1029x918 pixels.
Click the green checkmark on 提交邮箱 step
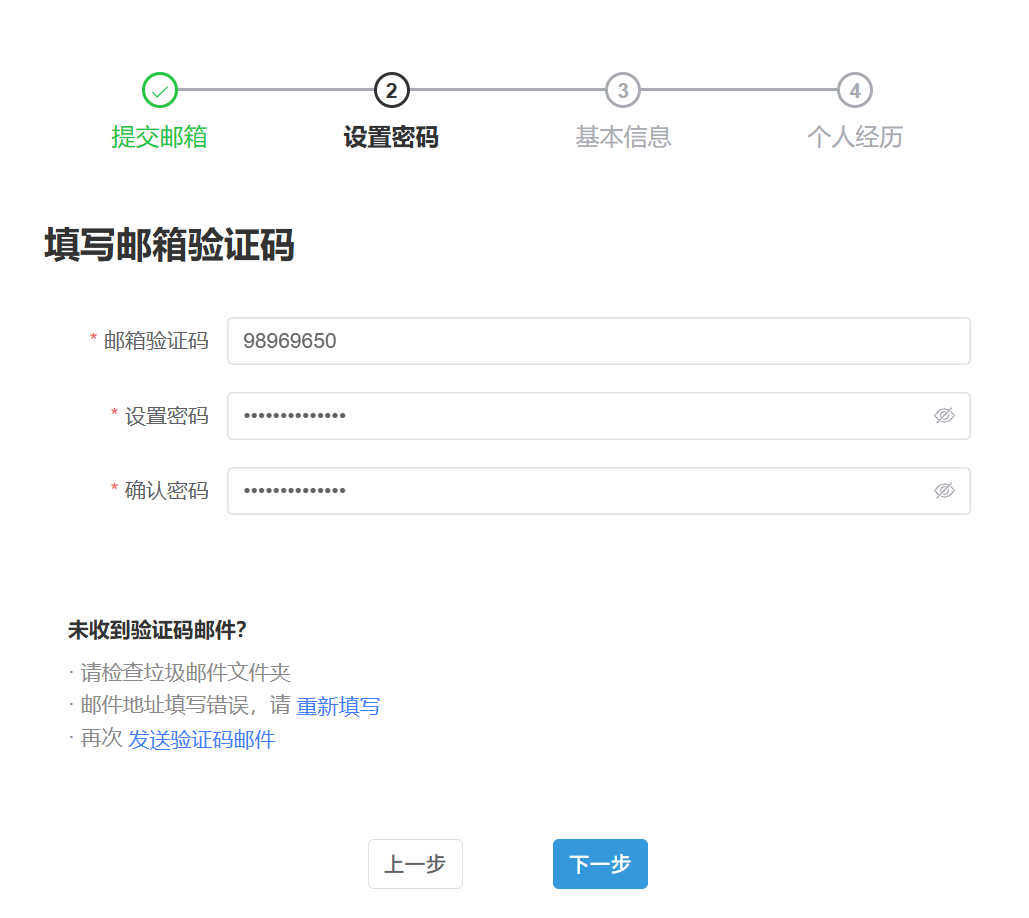pyautogui.click(x=160, y=89)
